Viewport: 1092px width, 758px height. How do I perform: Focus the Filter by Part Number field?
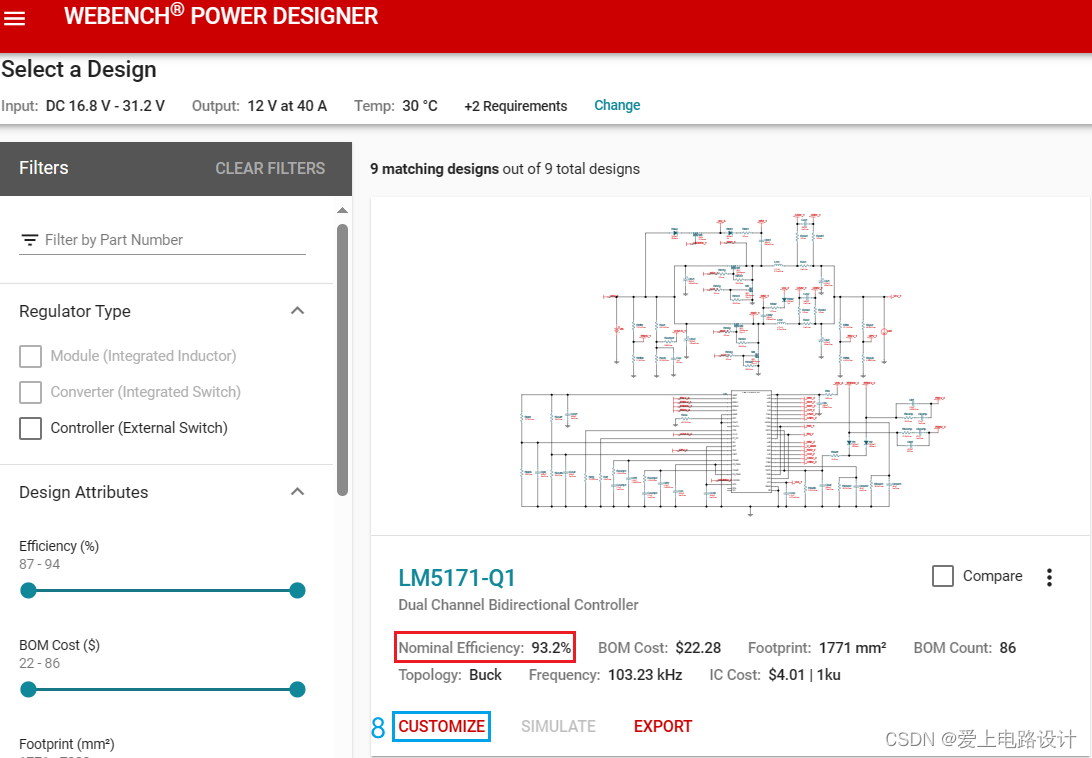coord(162,240)
